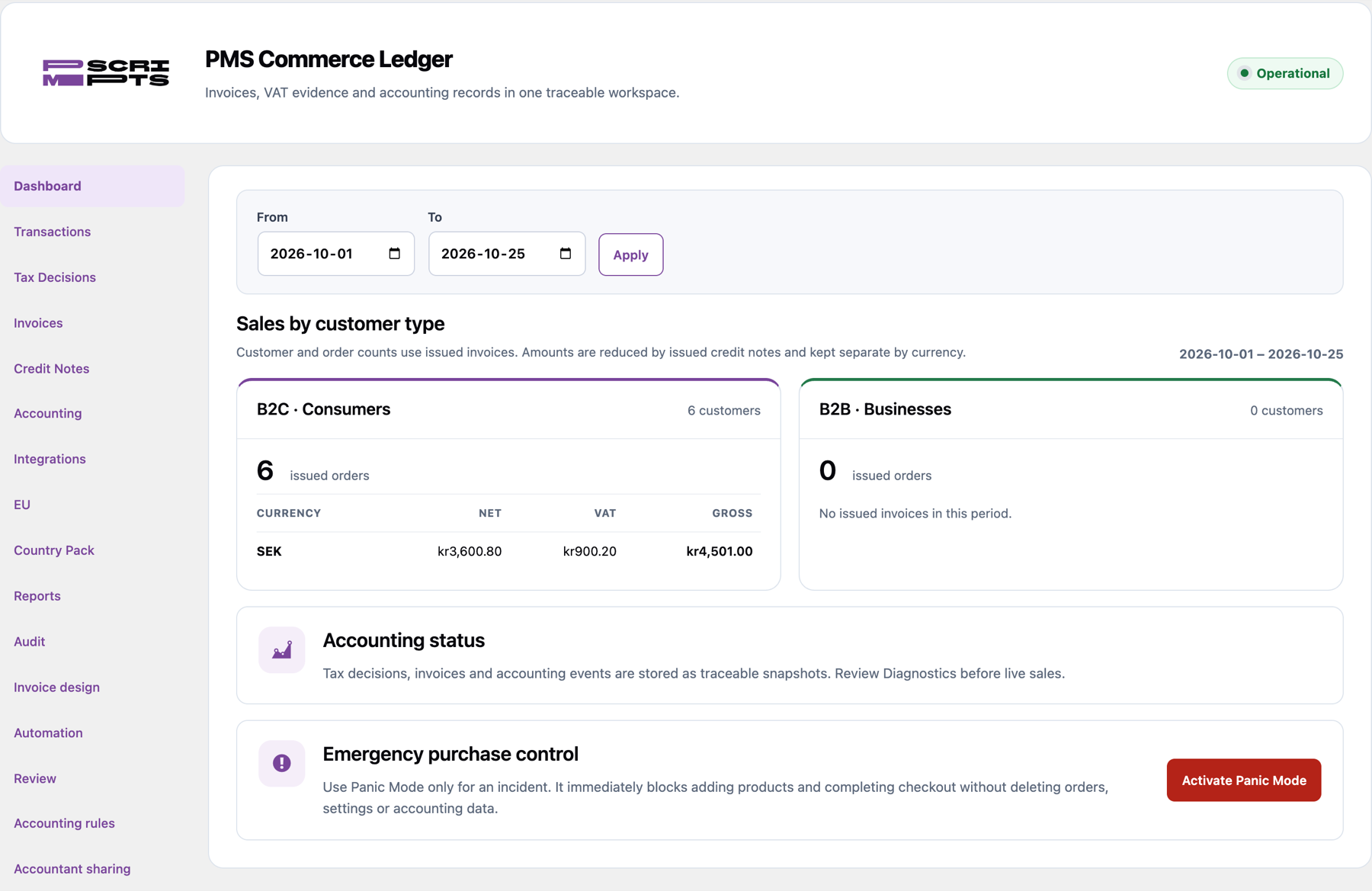Click 'No issued invoices in this period.'
Image resolution: width=1372 pixels, height=891 pixels.
point(915,513)
